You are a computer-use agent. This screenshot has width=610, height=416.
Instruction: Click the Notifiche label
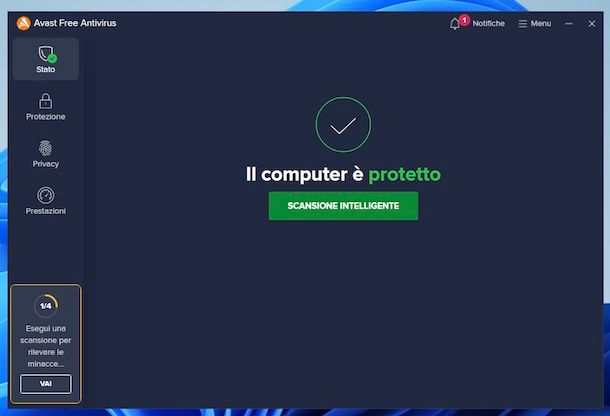click(489, 23)
